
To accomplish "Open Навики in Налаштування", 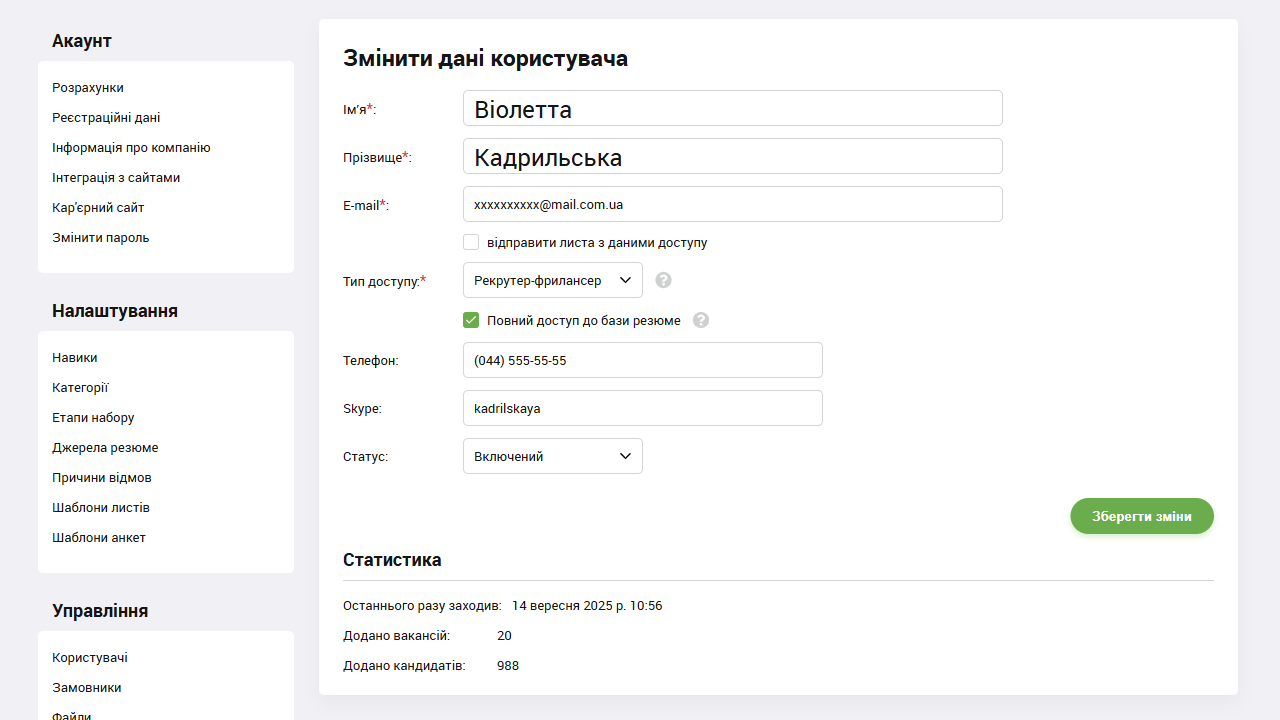I will (74, 357).
